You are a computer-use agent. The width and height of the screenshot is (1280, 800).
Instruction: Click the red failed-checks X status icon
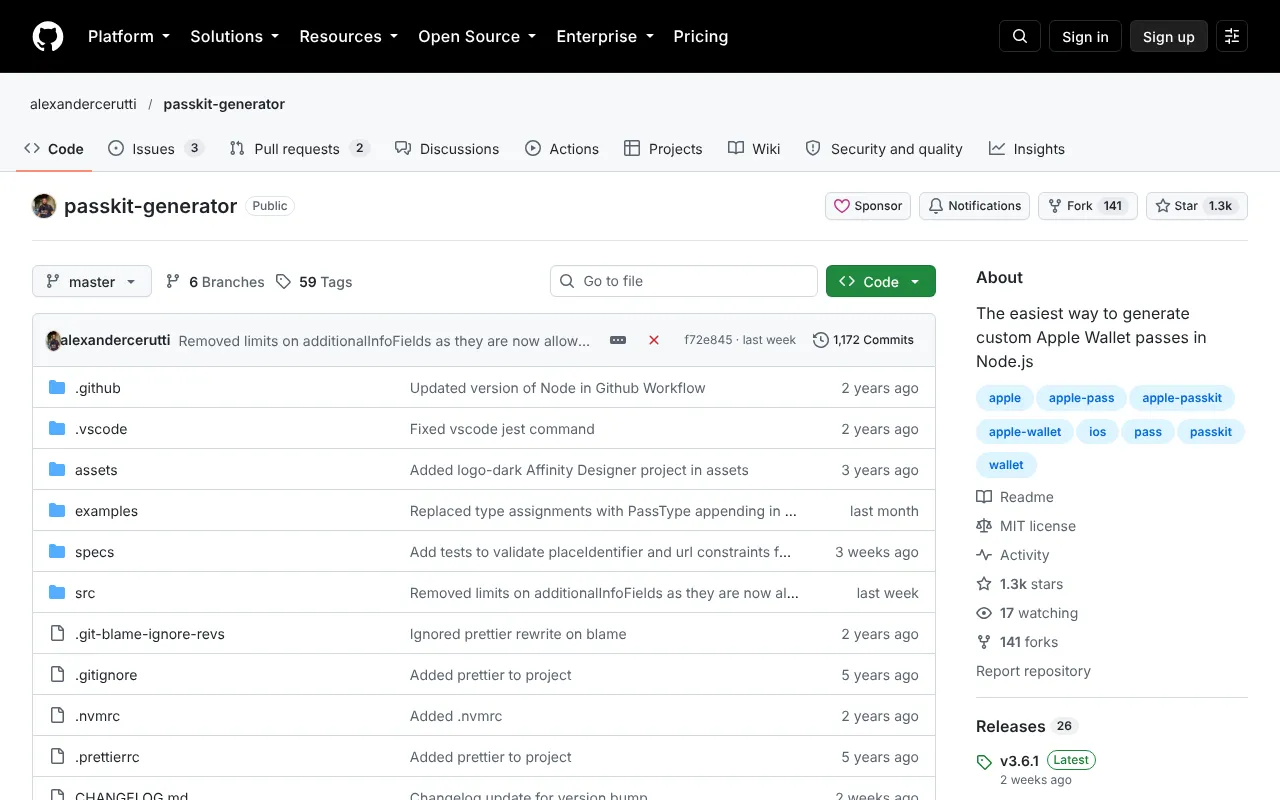(654, 340)
